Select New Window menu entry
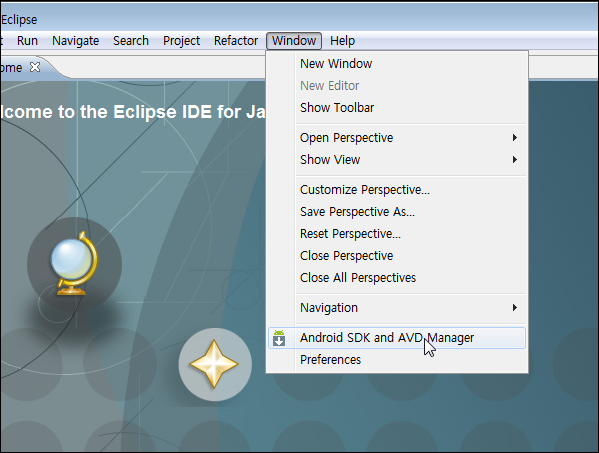This screenshot has height=453, width=599. [x=397, y=63]
